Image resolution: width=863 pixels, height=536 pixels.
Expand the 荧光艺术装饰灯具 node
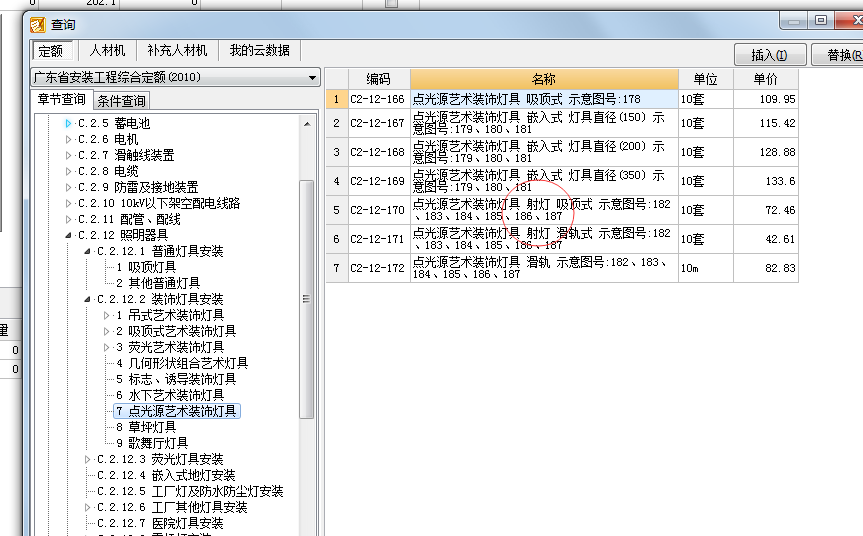click(x=106, y=347)
